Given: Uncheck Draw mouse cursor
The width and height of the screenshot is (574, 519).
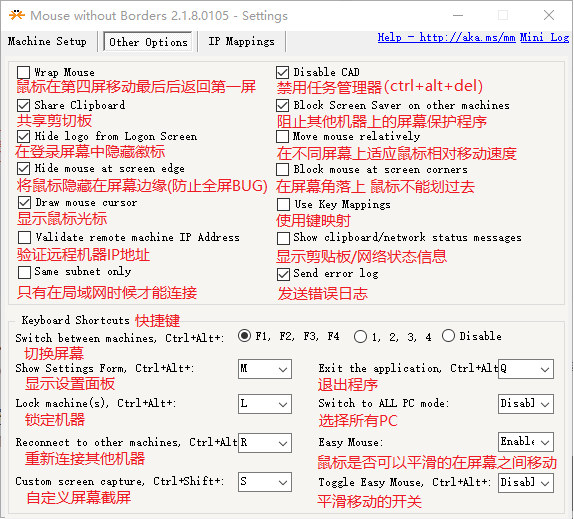Looking at the screenshot, I should 24,202.
